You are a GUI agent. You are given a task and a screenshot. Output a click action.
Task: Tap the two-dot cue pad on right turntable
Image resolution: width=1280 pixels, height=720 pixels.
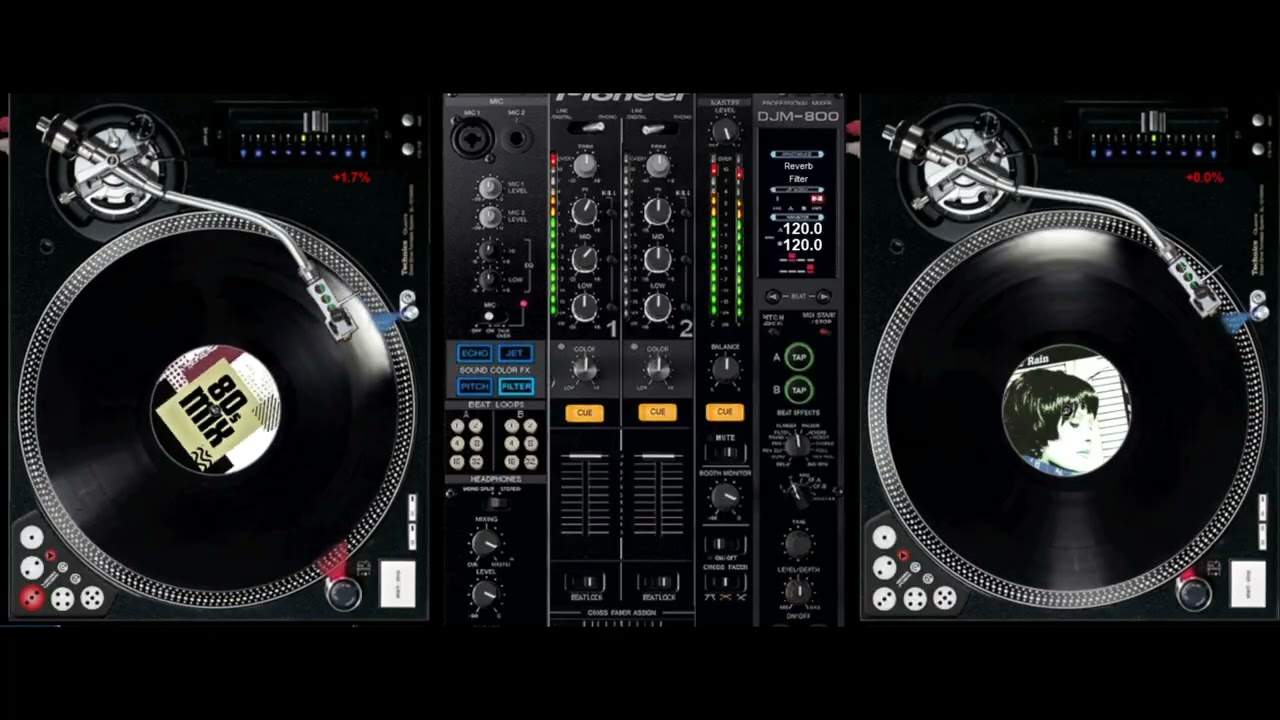click(x=884, y=568)
